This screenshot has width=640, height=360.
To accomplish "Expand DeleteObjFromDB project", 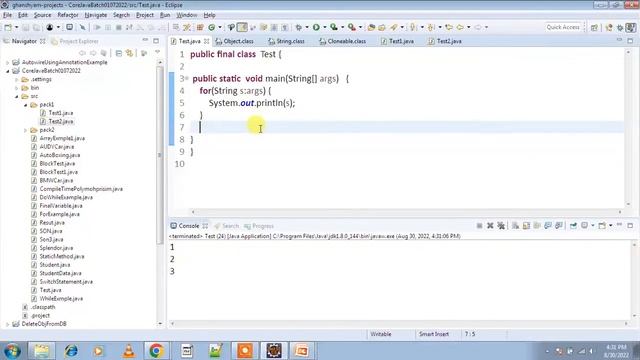I will pos(7,324).
